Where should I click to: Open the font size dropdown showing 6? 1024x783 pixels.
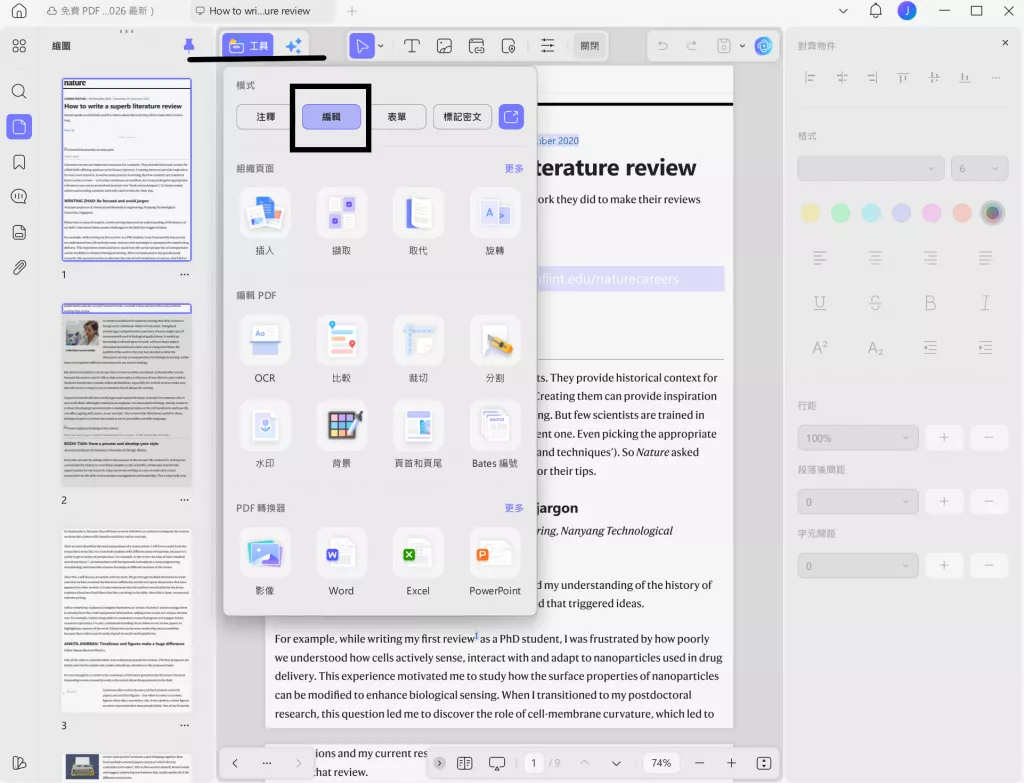coord(979,168)
